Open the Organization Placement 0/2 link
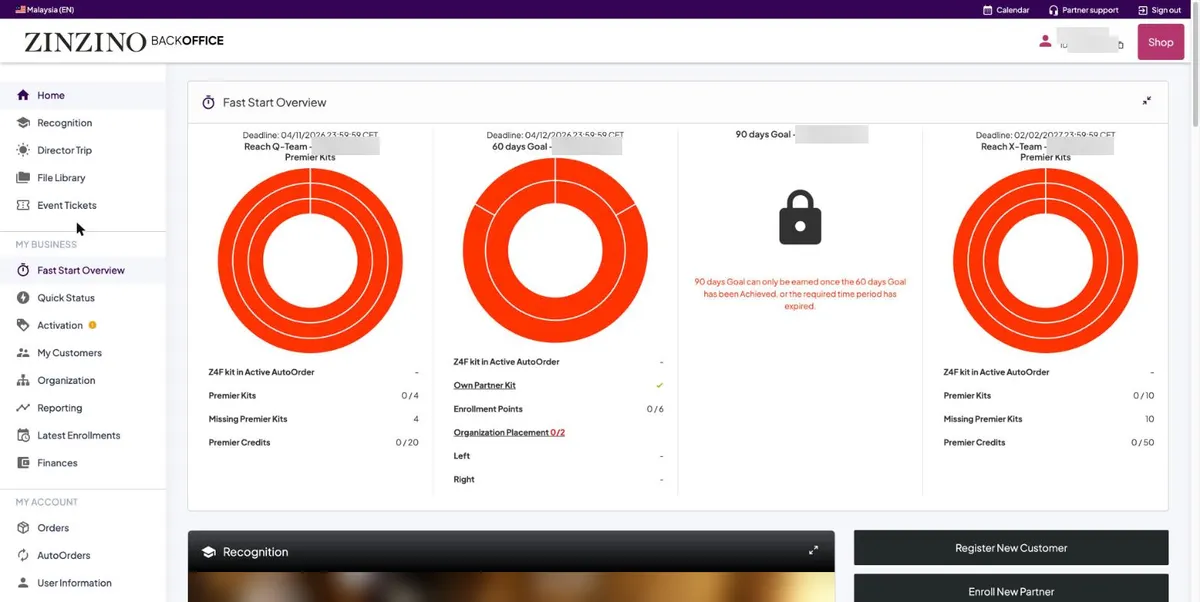The image size is (1200, 602). point(509,433)
